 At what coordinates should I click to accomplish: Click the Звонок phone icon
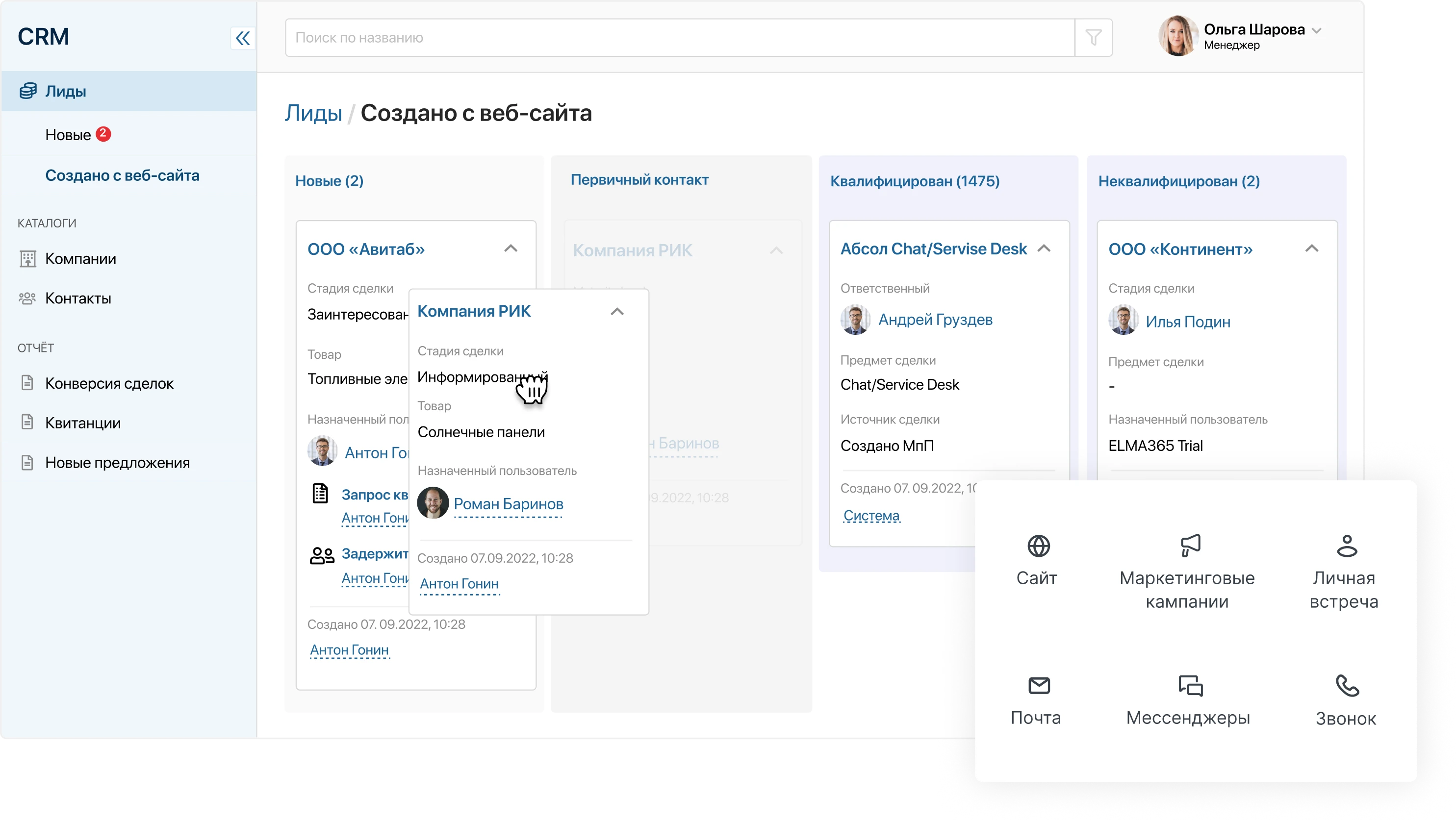click(x=1347, y=685)
